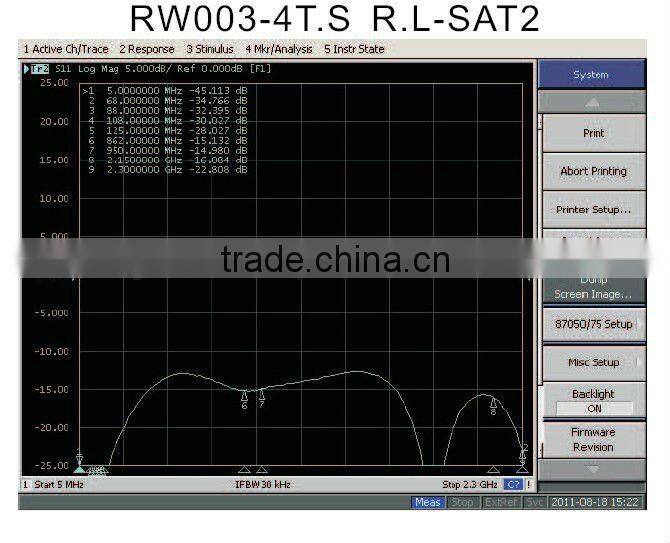Click the marker 8 triangle on the frequency axis
Screen dimensions: 670x543
coord(493,470)
